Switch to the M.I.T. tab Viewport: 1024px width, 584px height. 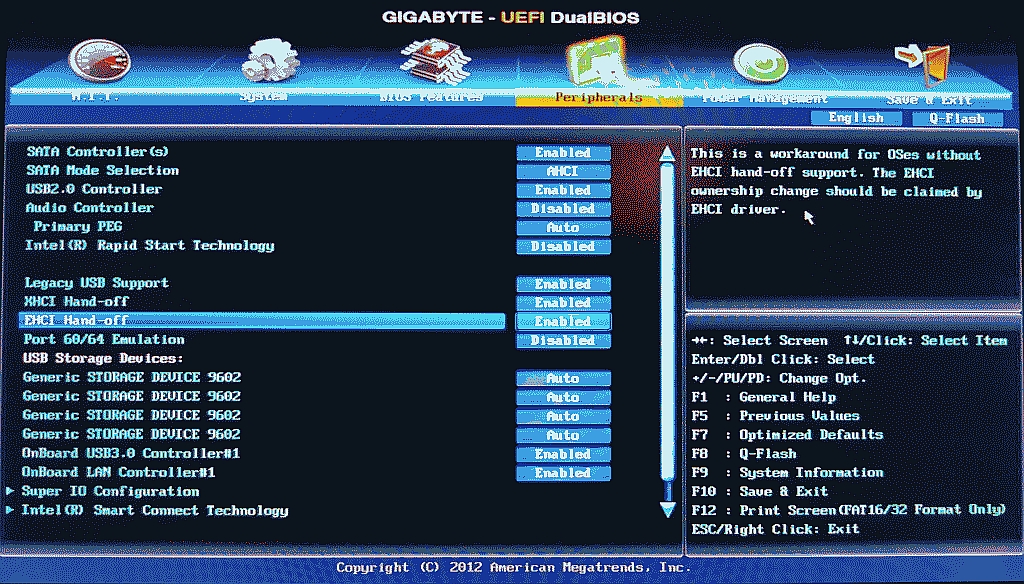pyautogui.click(x=95, y=97)
